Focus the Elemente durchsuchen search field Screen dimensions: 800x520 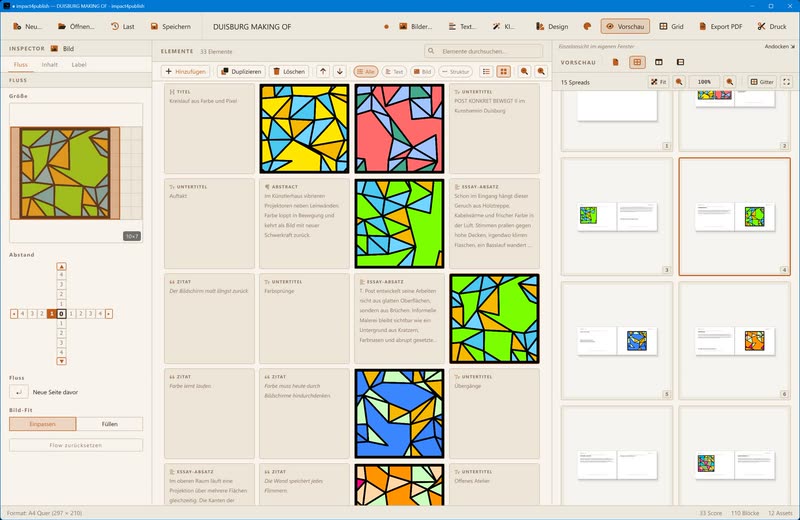483,51
